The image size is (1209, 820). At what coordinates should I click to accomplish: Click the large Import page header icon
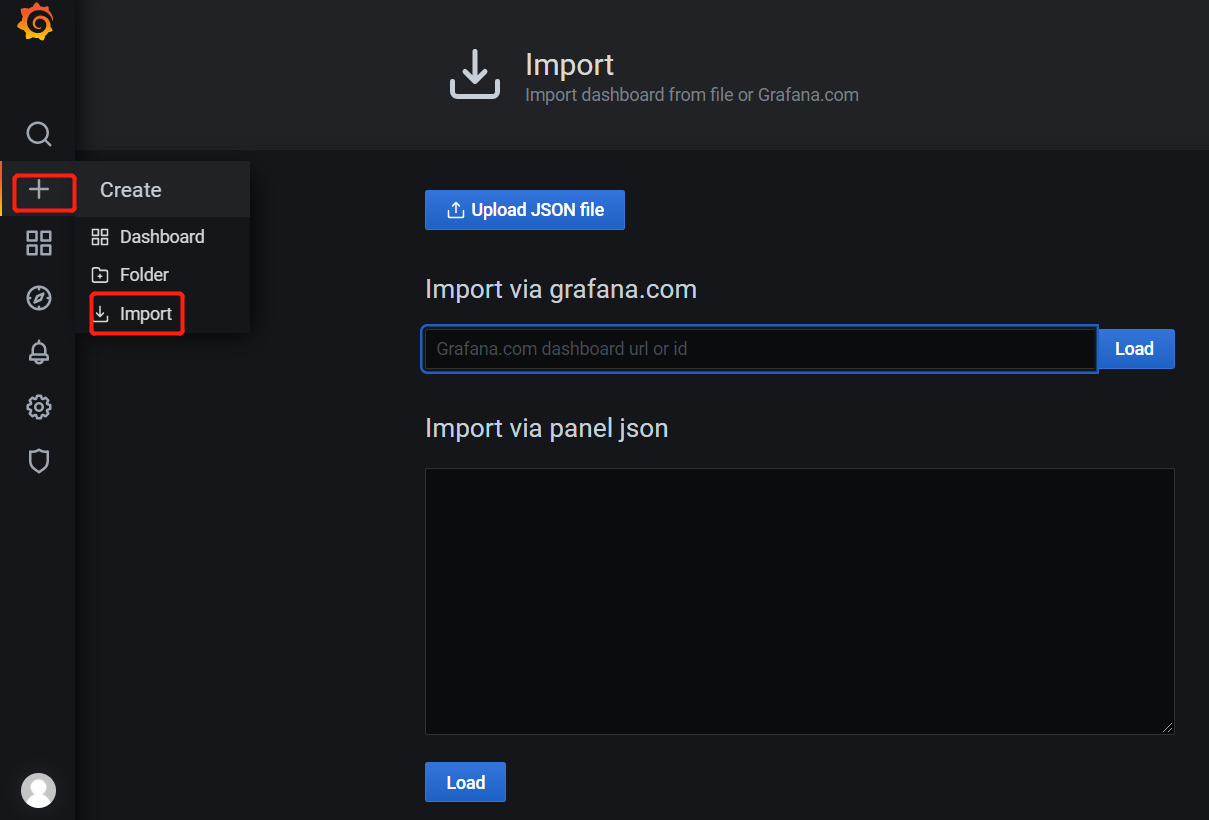tap(474, 75)
